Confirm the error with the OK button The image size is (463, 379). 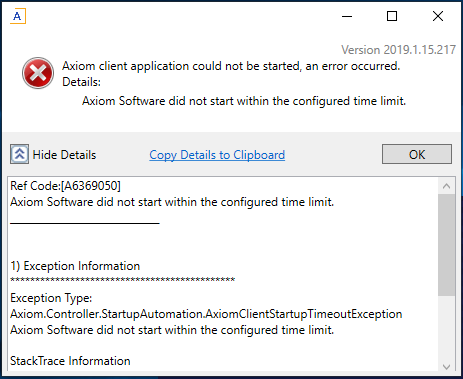(x=417, y=154)
